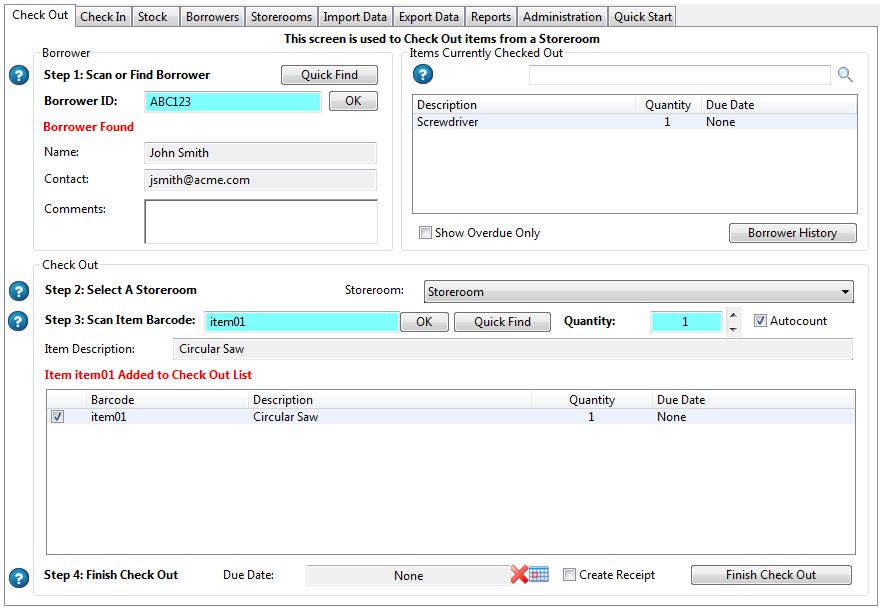Toggle the Autocount checkbox
This screenshot has height=611, width=884.
[x=760, y=321]
